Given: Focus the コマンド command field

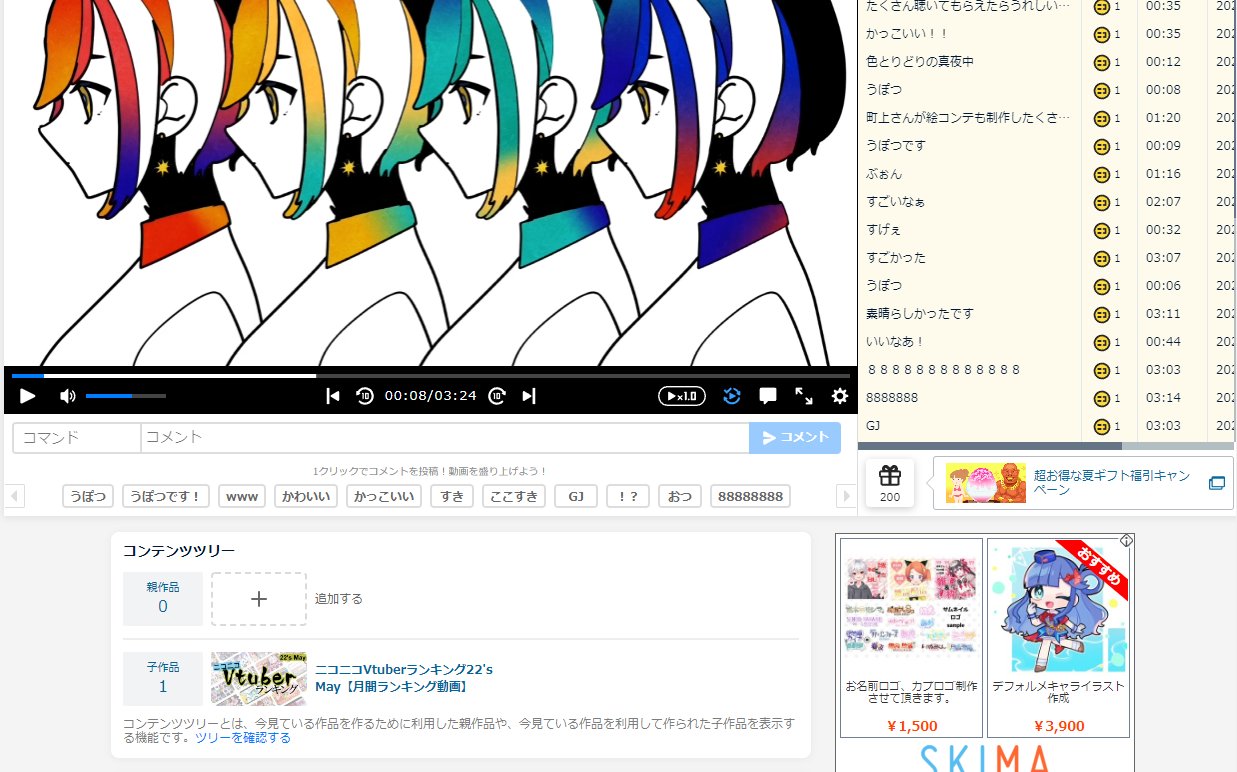Looking at the screenshot, I should tap(77, 438).
